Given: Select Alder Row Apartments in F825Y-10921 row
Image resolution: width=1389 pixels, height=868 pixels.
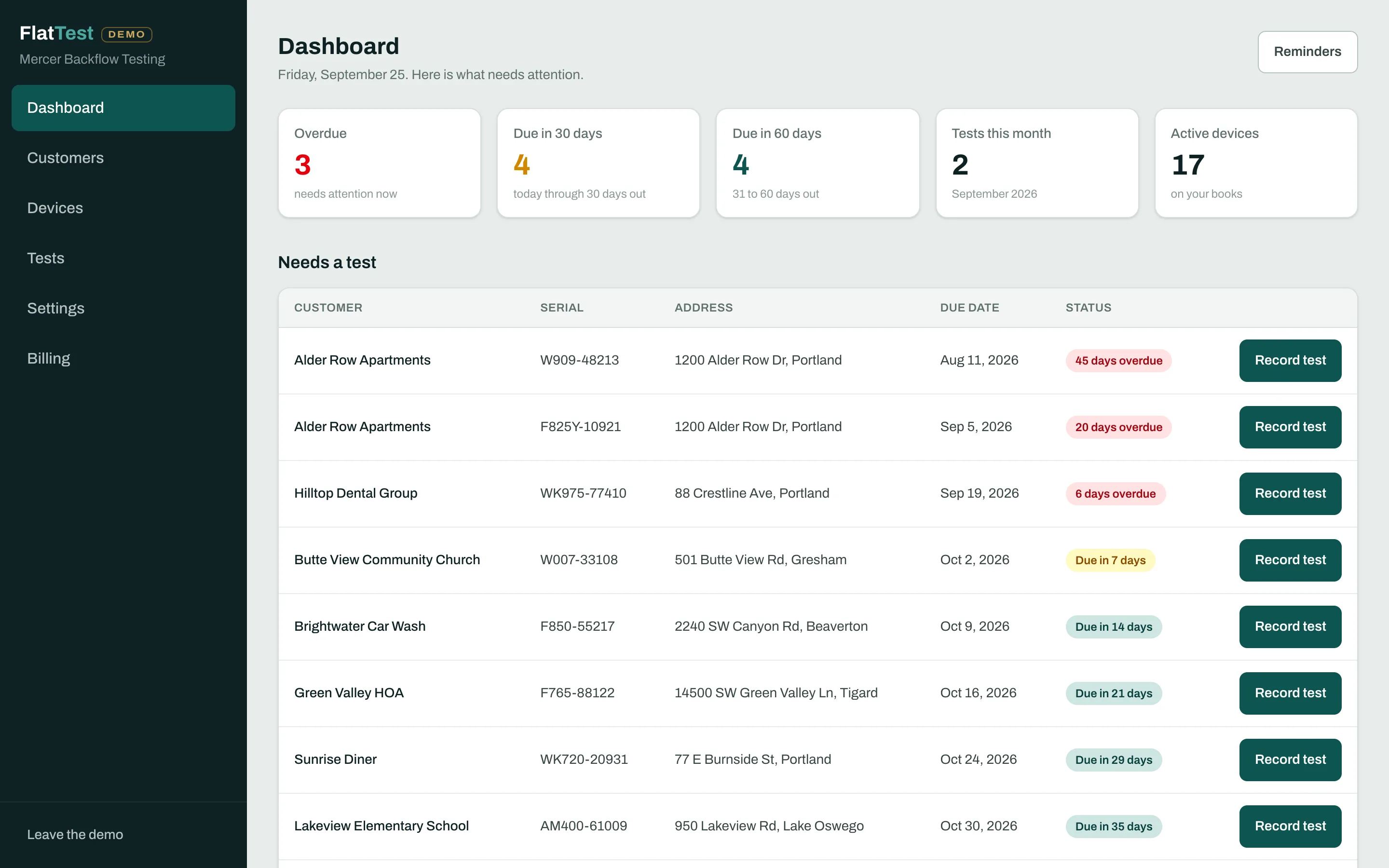Looking at the screenshot, I should (x=362, y=427).
